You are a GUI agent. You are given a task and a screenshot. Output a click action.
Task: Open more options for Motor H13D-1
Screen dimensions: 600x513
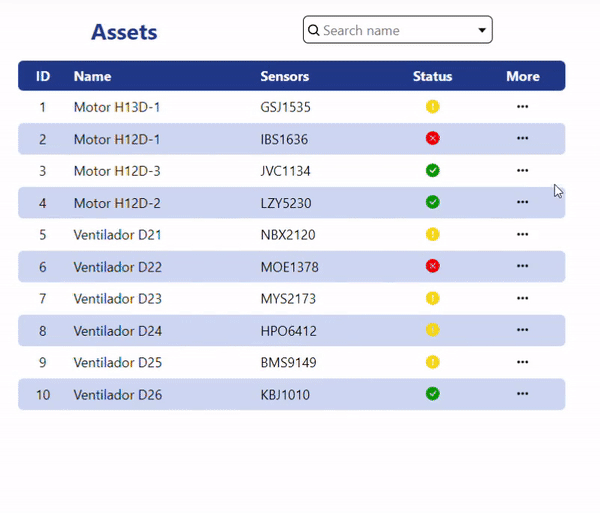point(522,106)
